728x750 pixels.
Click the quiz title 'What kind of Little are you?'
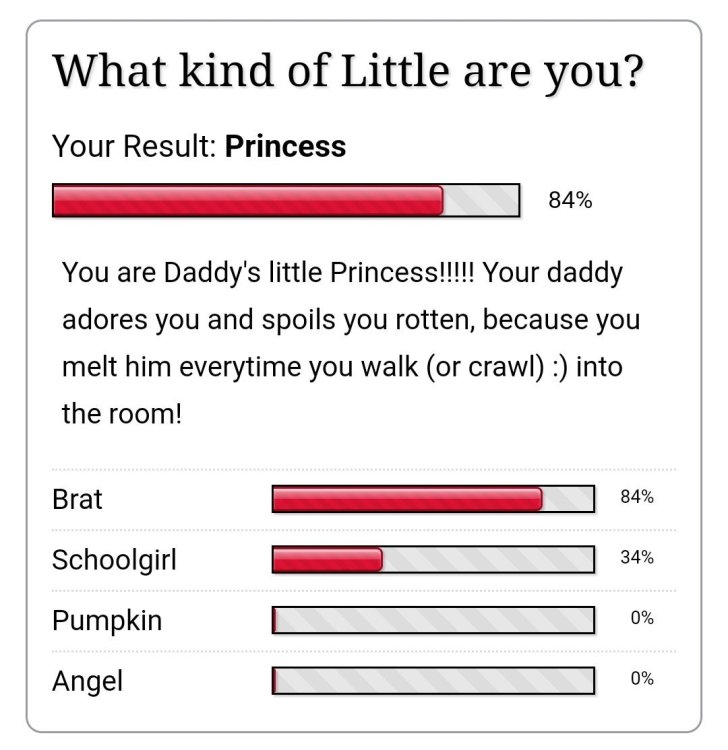tap(348, 72)
